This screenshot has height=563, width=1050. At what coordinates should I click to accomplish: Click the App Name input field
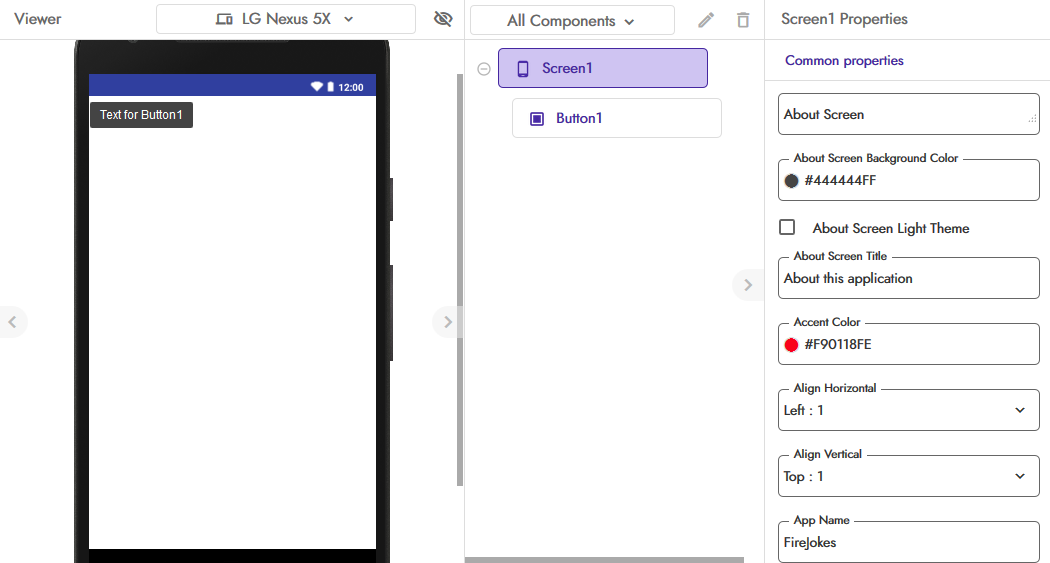click(908, 543)
